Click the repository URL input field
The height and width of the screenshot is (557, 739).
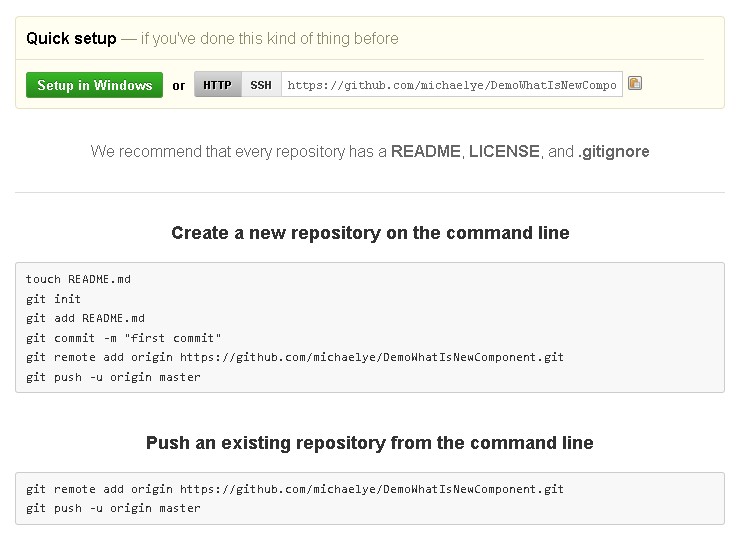pyautogui.click(x=452, y=85)
